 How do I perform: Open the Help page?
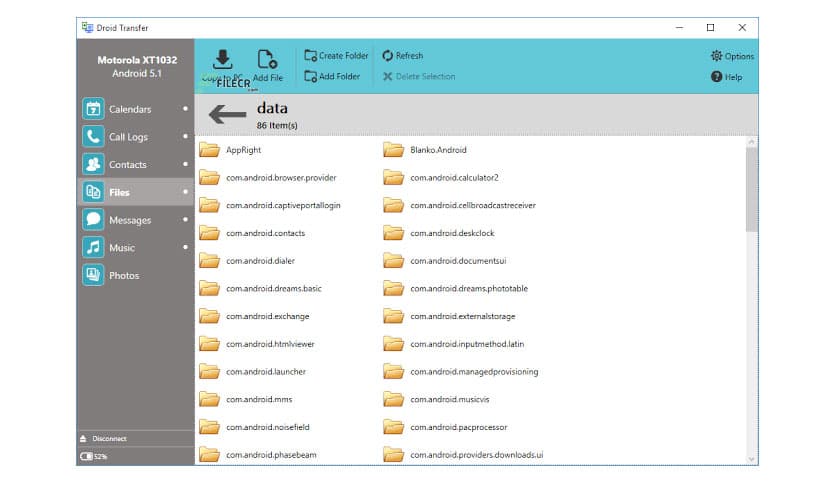point(726,77)
